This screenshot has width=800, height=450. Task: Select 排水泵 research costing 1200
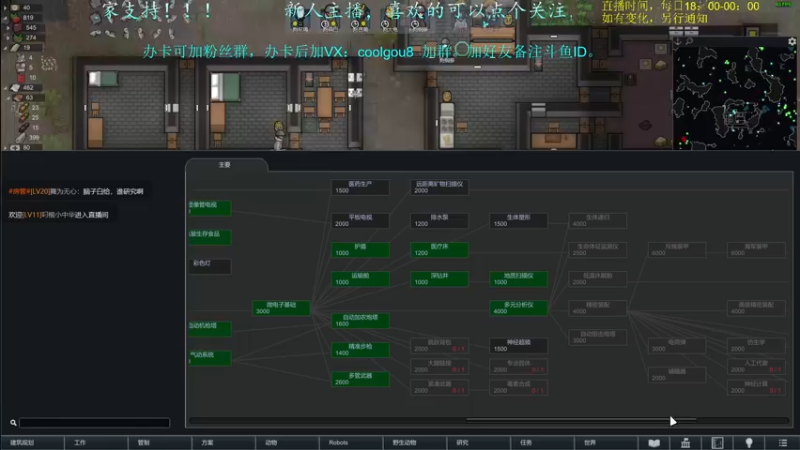(439, 220)
